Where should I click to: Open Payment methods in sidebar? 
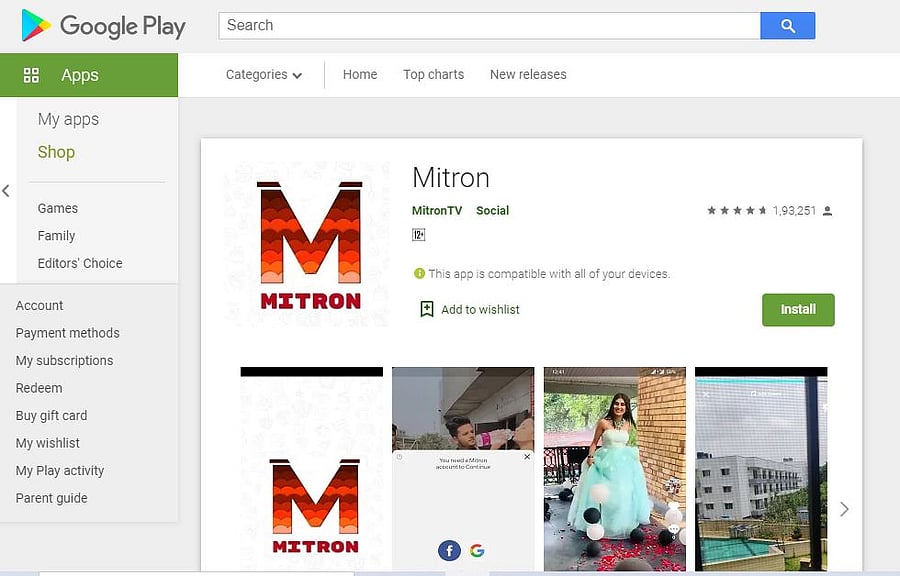click(67, 333)
